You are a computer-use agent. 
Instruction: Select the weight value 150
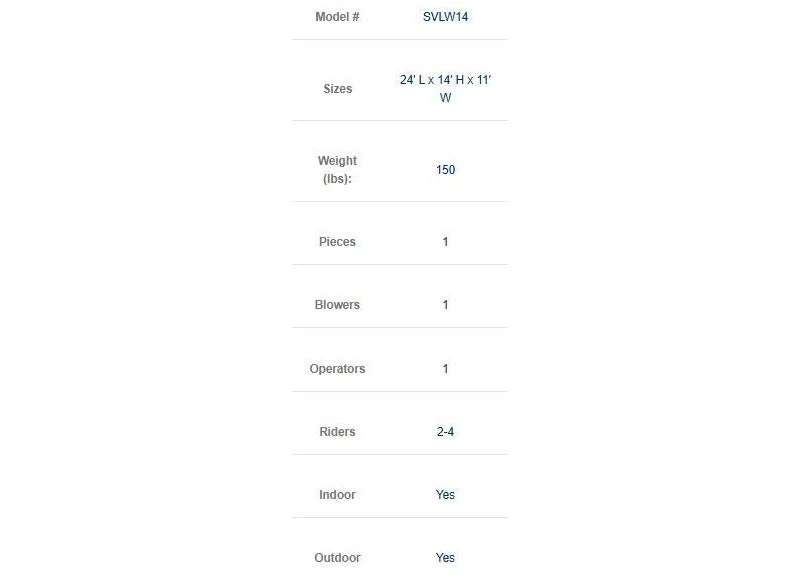tap(445, 170)
